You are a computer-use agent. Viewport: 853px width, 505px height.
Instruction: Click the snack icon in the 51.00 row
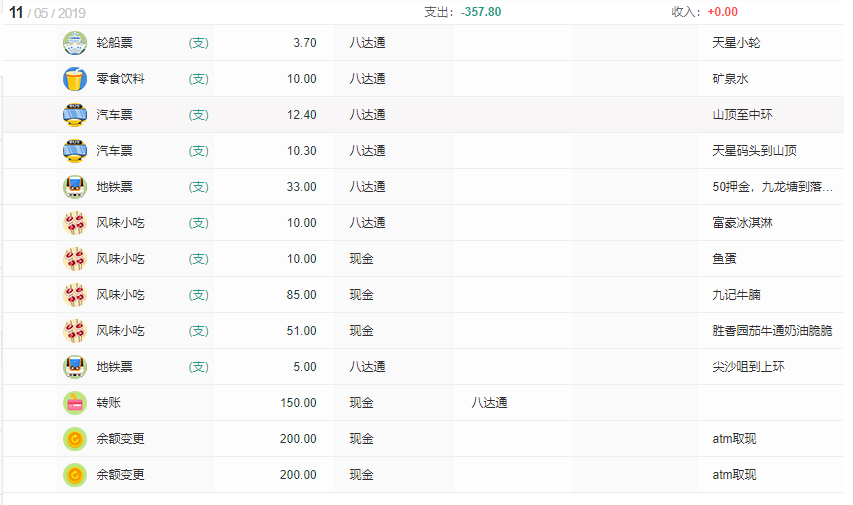(75, 330)
